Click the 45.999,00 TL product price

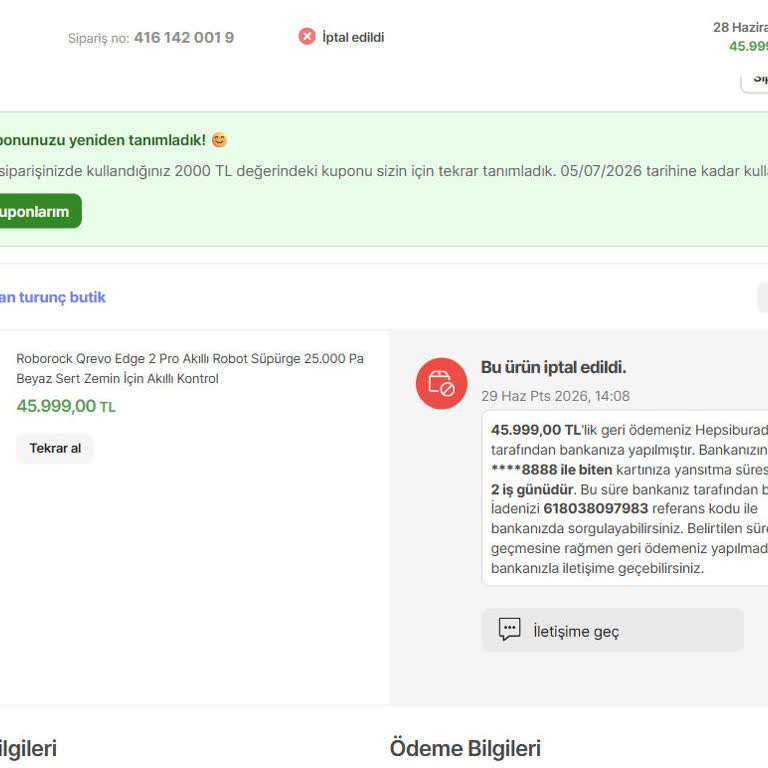pyautogui.click(x=66, y=406)
